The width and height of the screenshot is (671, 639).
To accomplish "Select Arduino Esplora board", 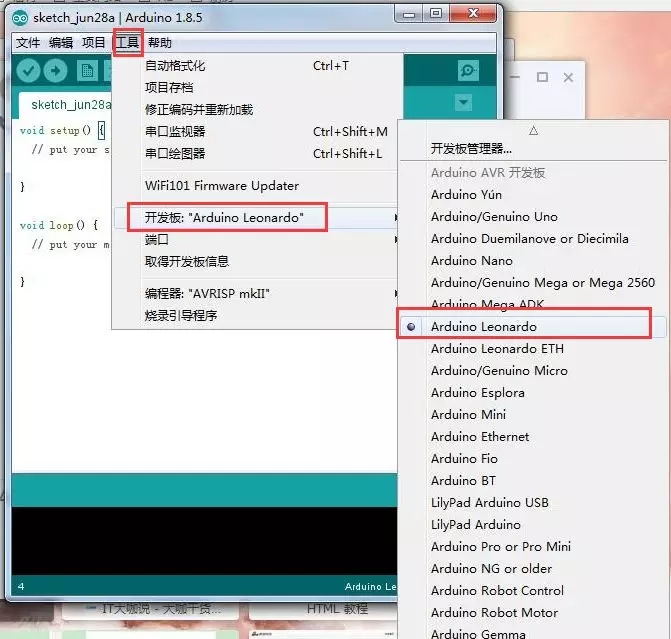I will [x=533, y=392].
